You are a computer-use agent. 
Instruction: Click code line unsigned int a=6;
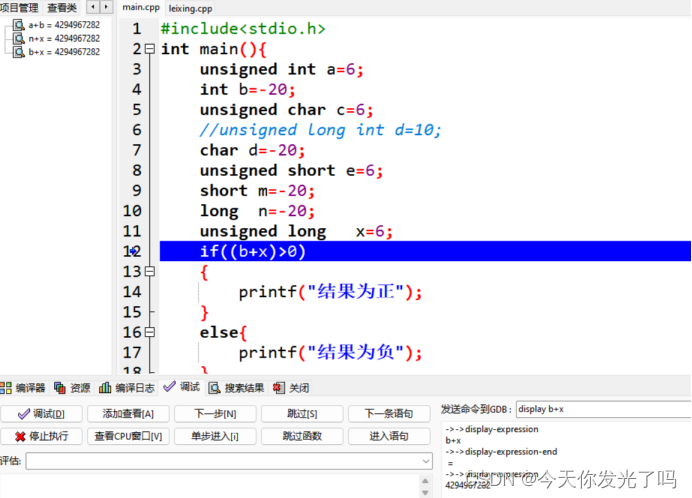point(282,69)
